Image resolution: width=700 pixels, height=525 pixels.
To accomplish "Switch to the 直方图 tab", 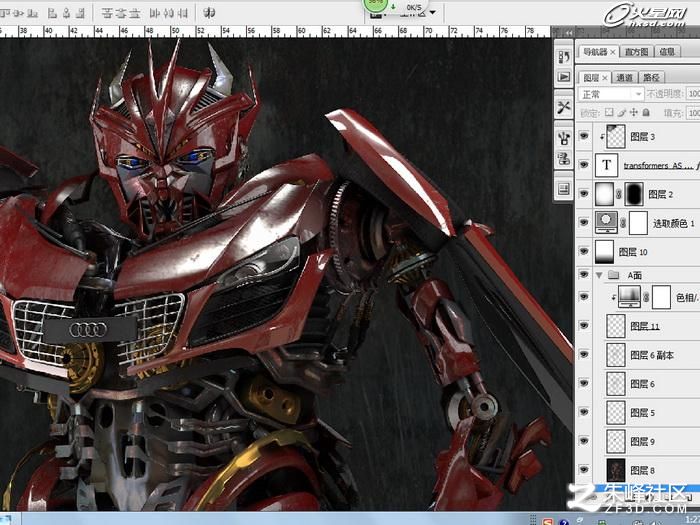I will [x=636, y=52].
